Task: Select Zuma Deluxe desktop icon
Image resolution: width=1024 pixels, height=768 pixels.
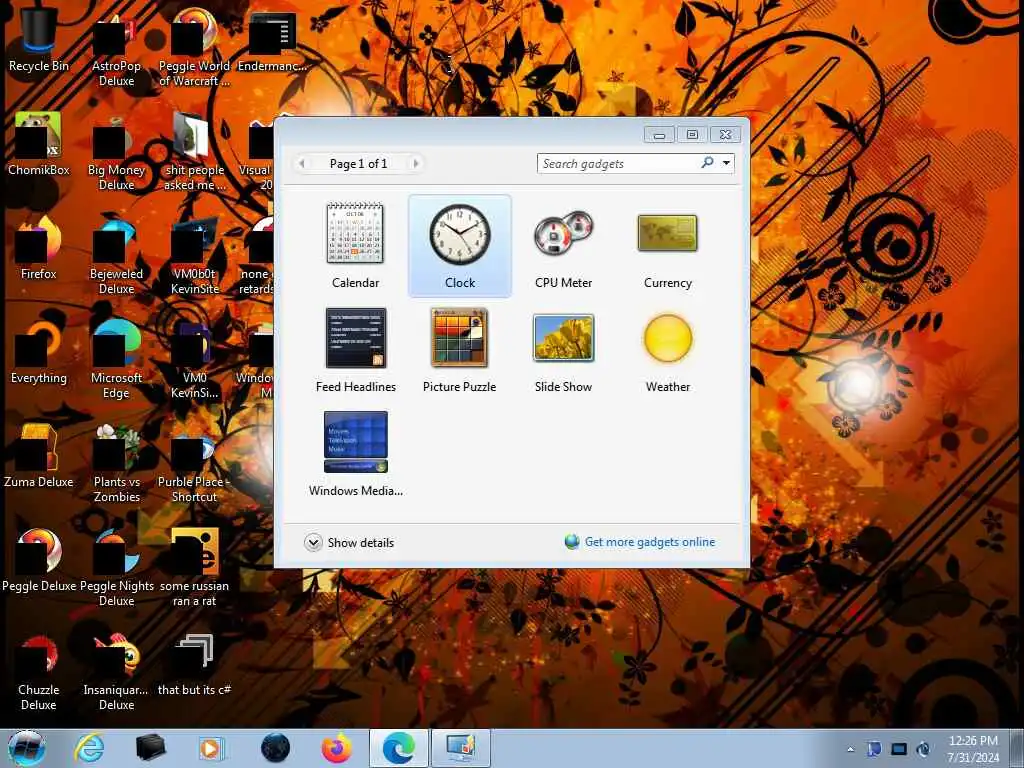Action: point(39,456)
